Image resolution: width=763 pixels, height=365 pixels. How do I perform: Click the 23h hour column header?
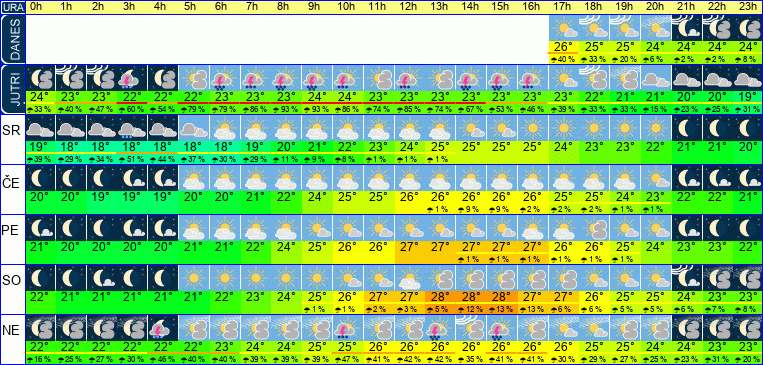pos(748,7)
